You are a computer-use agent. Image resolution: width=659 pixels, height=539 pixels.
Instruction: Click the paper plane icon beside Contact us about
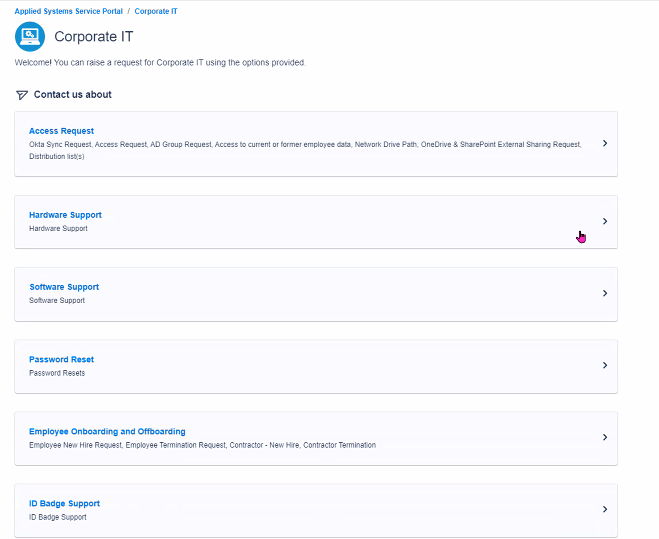(x=22, y=95)
